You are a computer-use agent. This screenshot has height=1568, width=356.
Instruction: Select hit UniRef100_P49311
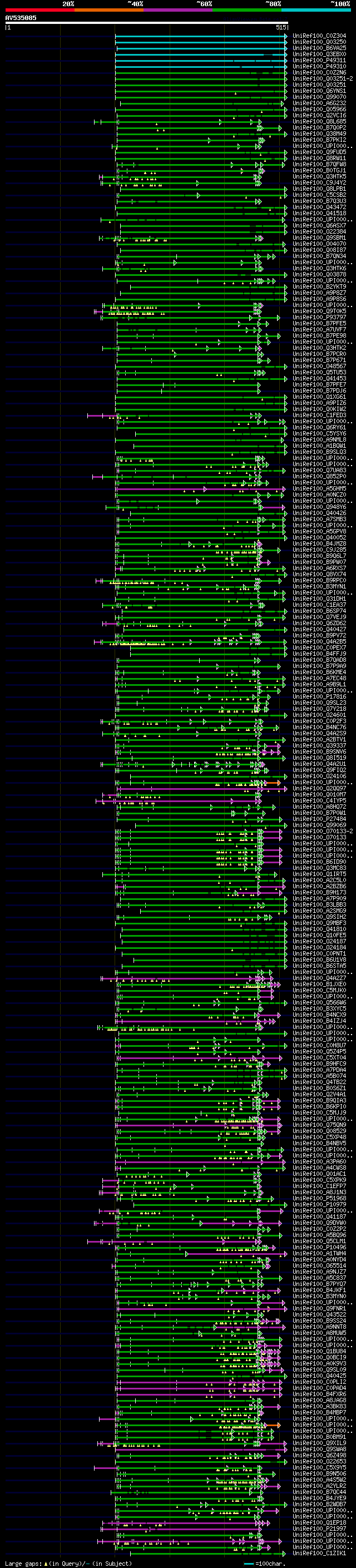(319, 61)
